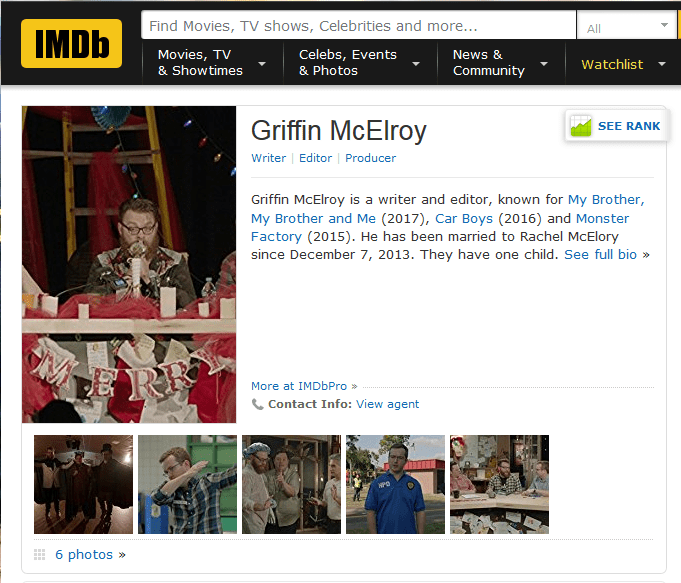The image size is (681, 583).
Task: Expand the Celebs, Events & Photos menu arrow
Action: (416, 64)
